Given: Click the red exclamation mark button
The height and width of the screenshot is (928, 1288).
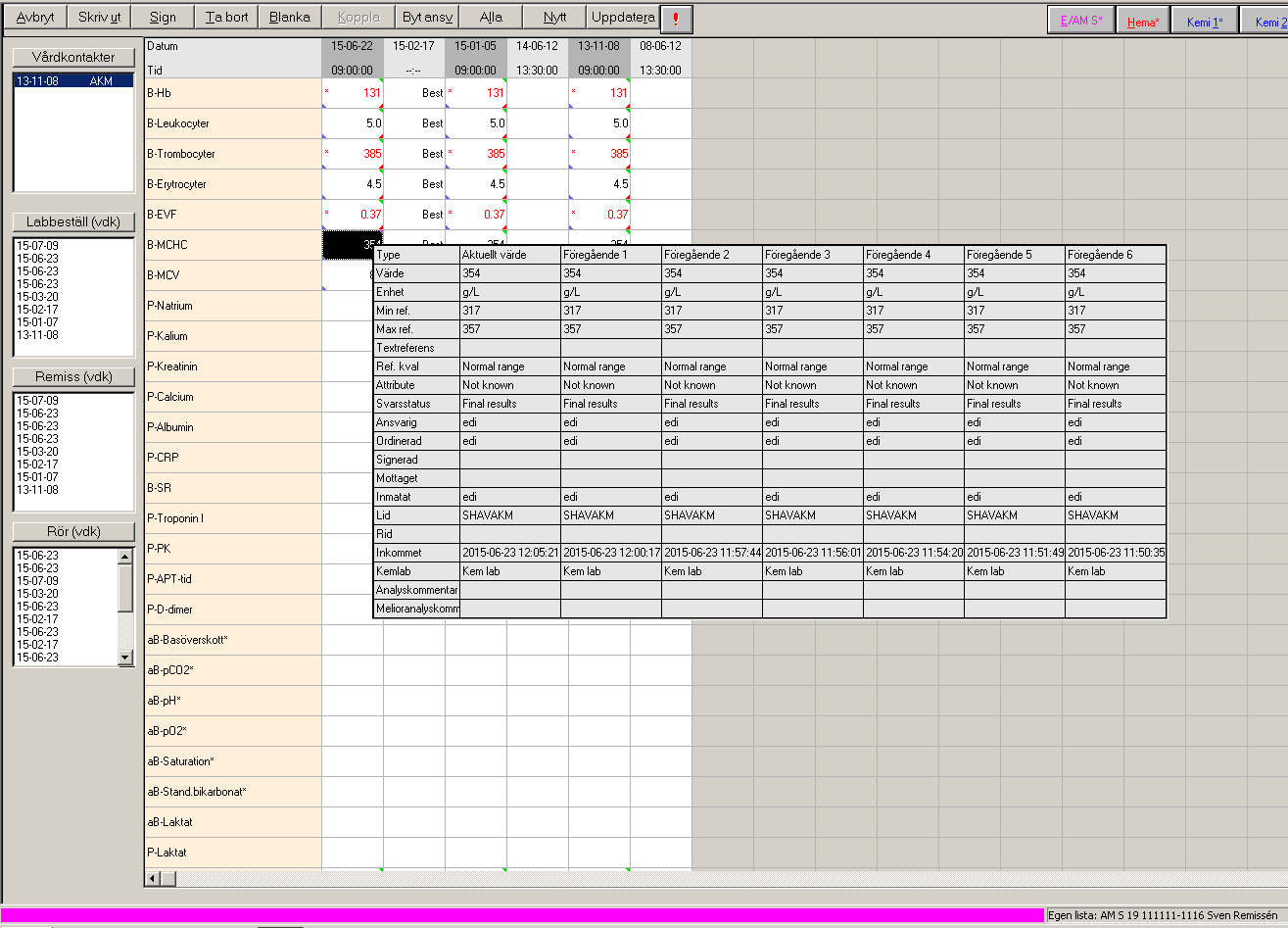Looking at the screenshot, I should 676,20.
